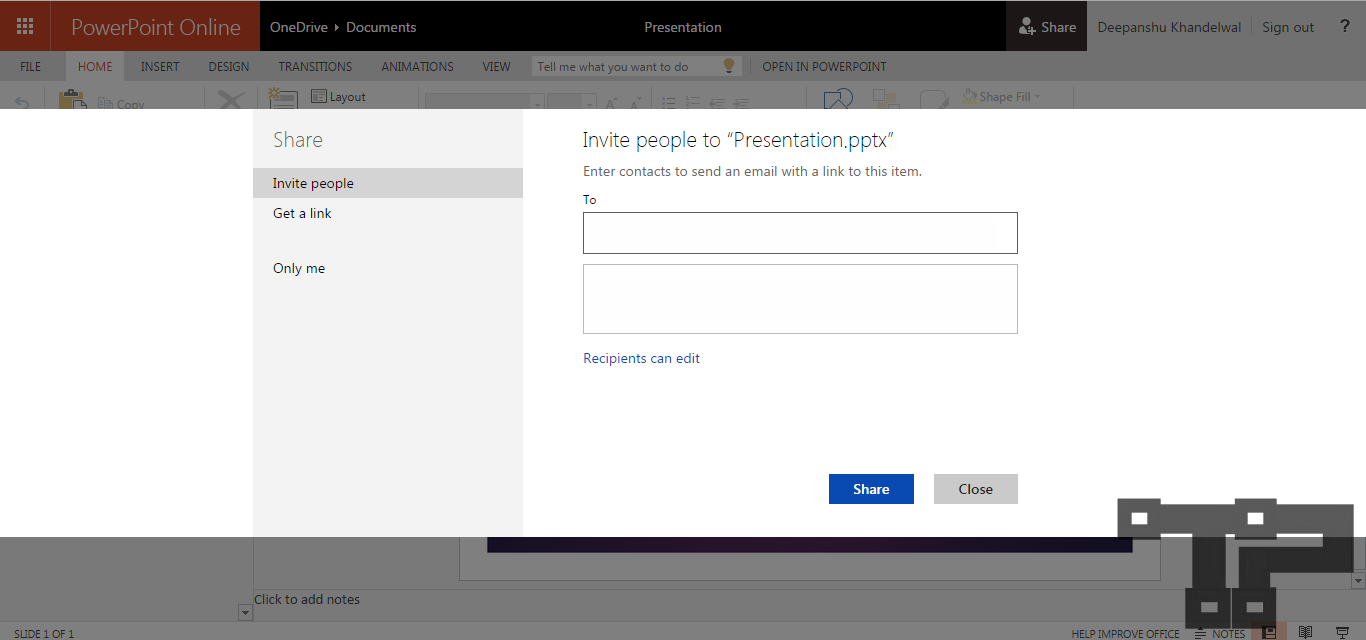1366x640 pixels.
Task: Click the Copy button in ribbon
Action: pos(122,103)
